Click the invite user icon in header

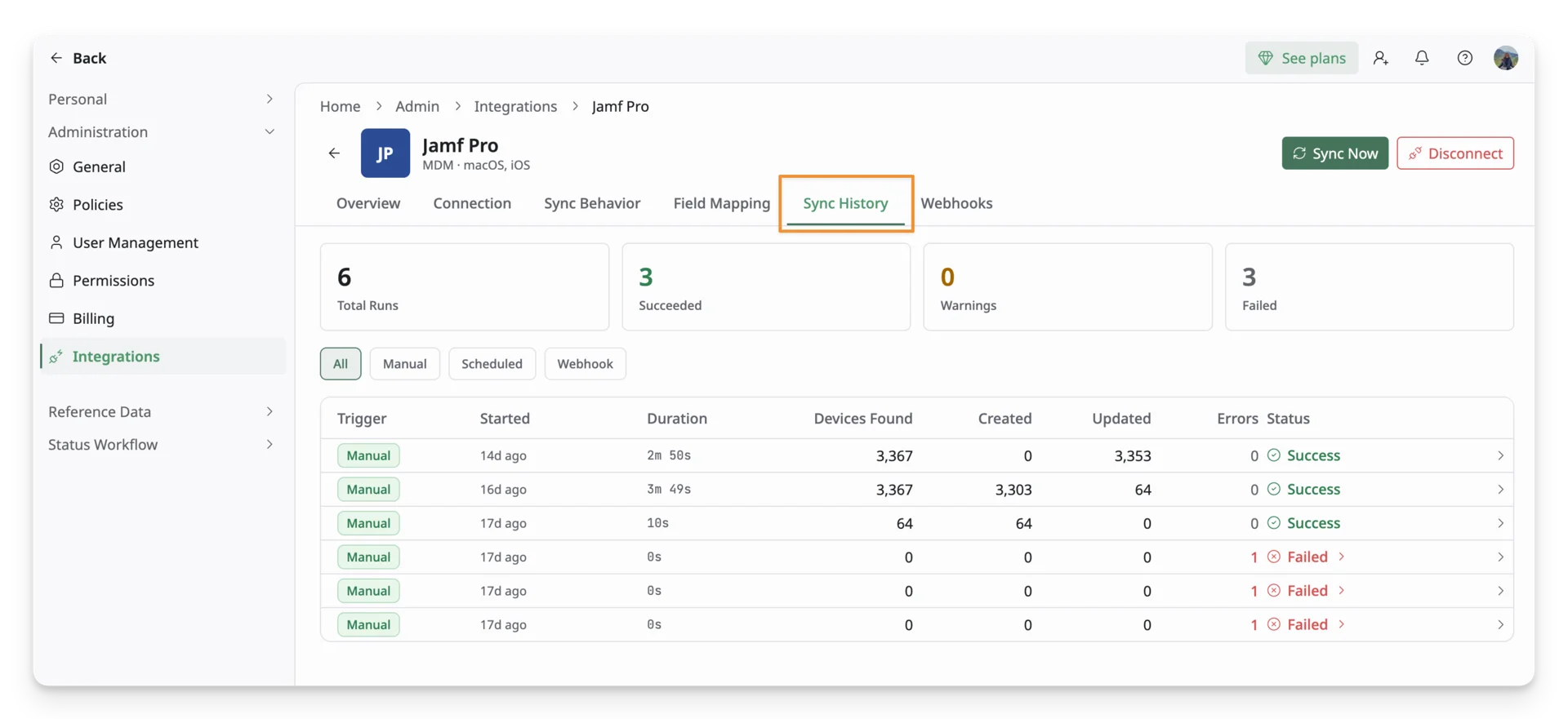coord(1380,58)
